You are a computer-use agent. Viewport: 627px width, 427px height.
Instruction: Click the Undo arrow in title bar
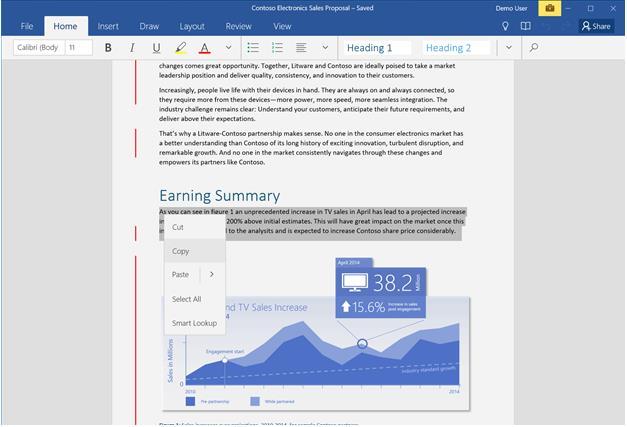point(545,26)
